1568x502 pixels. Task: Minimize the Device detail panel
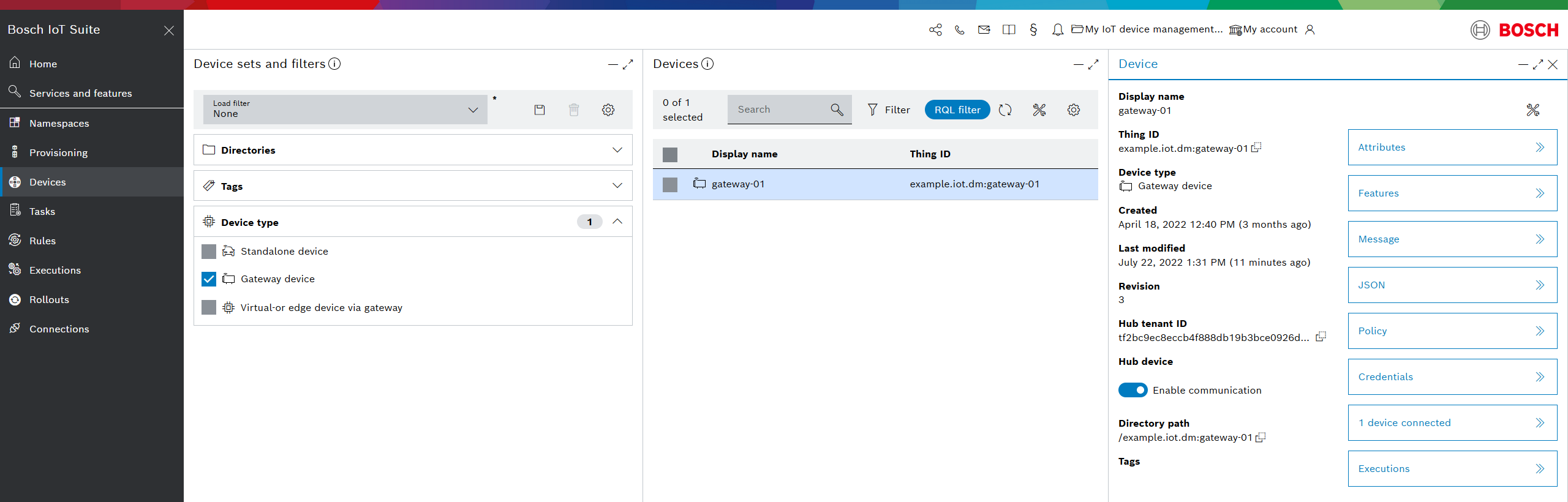[1523, 64]
